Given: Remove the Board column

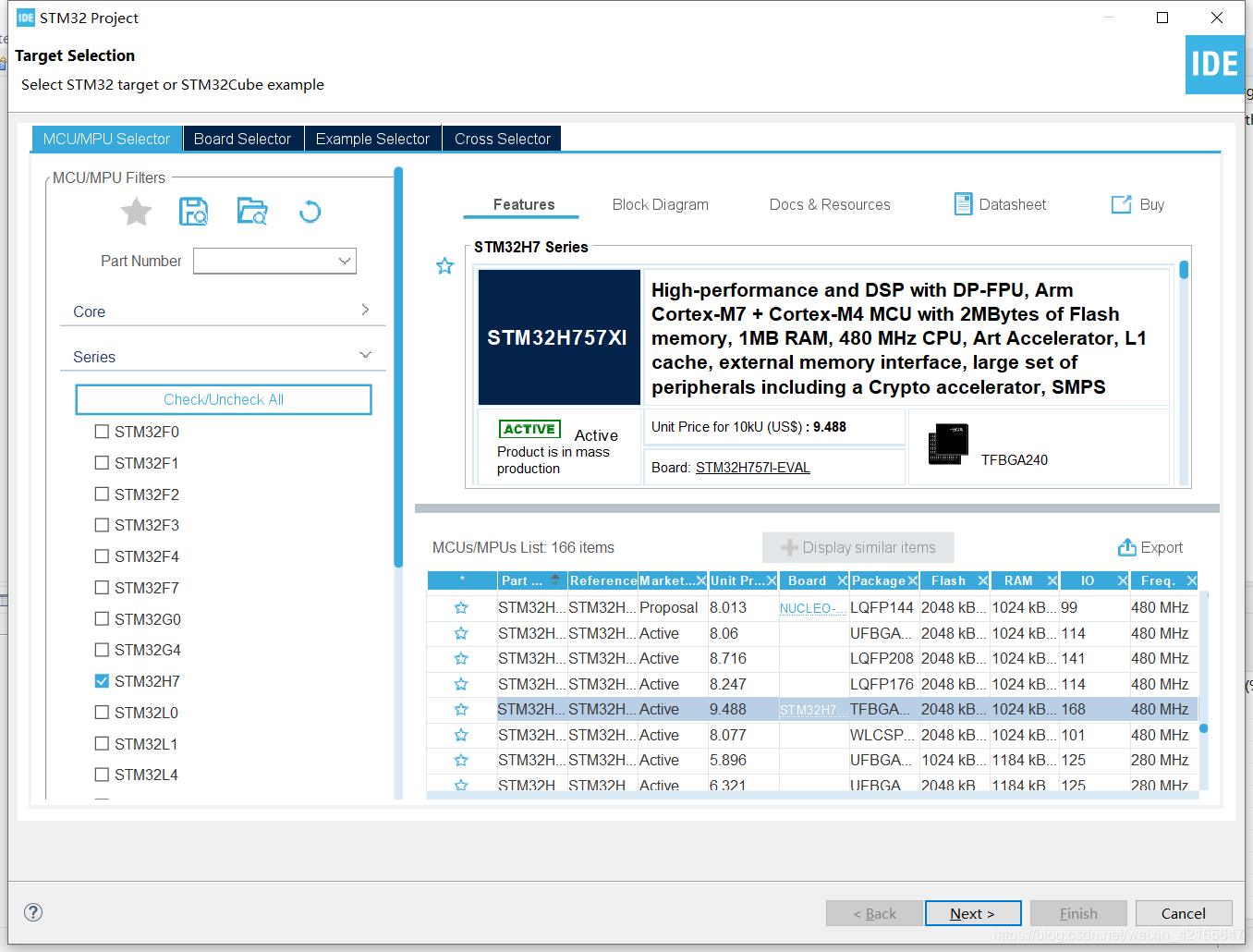Looking at the screenshot, I should coord(842,580).
